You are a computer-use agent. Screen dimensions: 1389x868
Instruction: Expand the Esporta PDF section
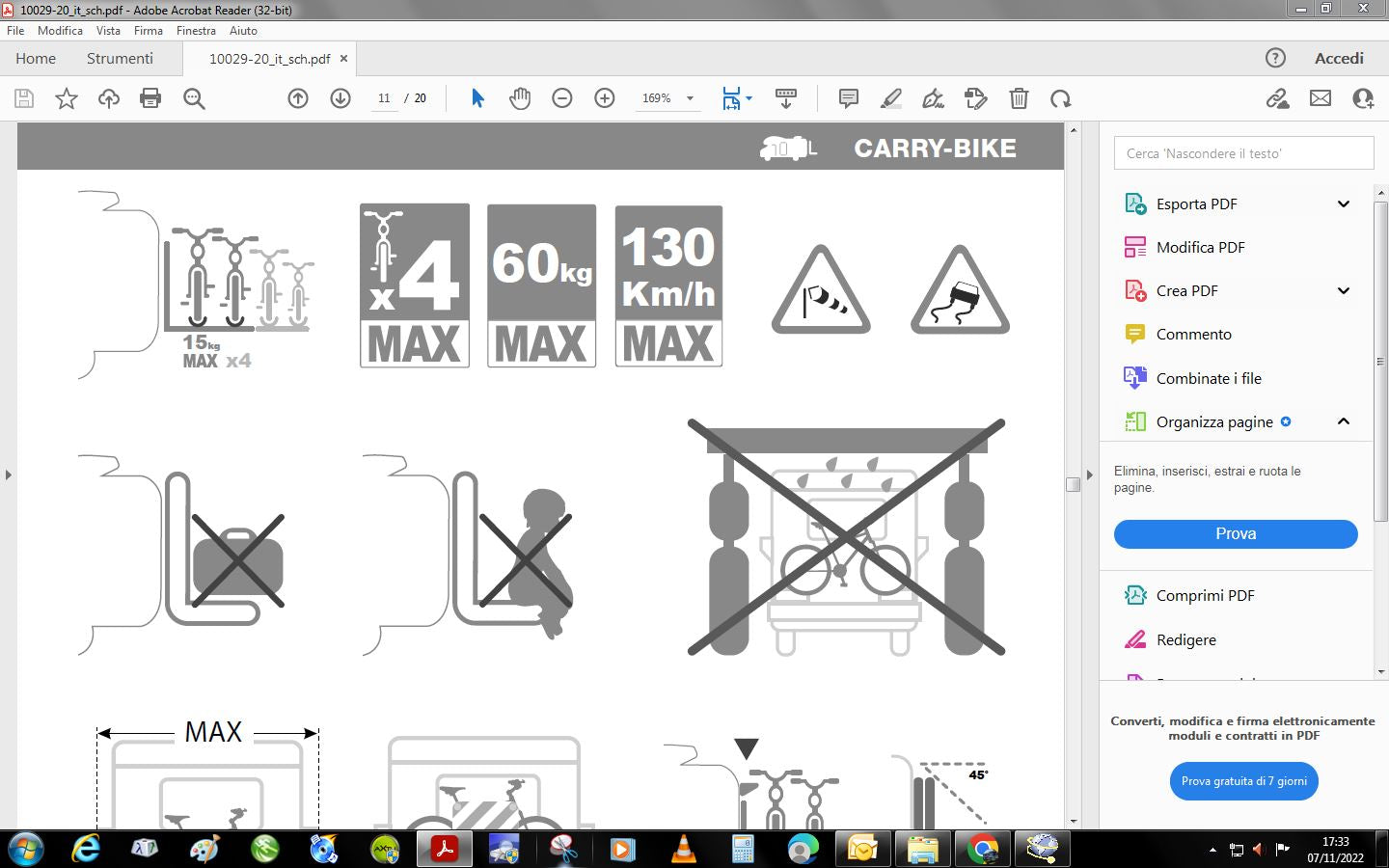click(x=1343, y=203)
